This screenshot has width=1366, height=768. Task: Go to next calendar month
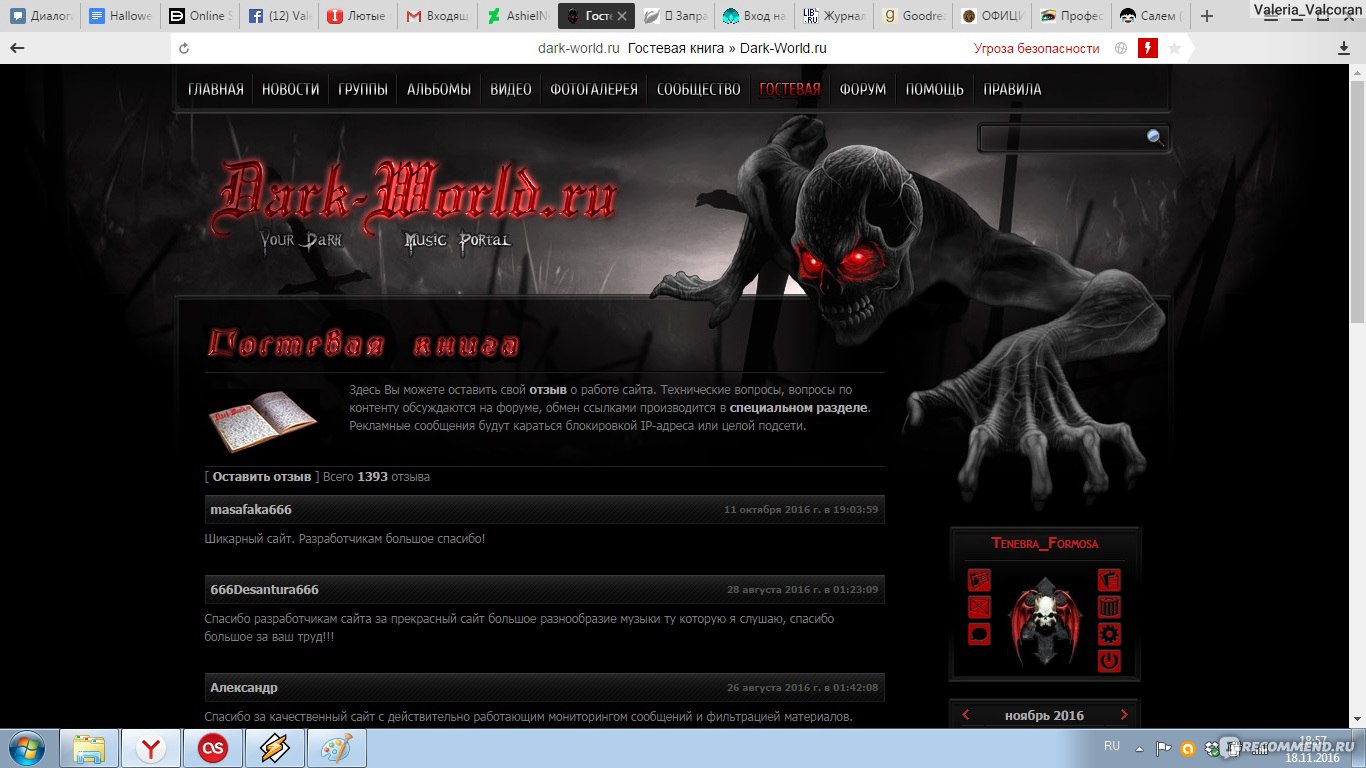[1124, 715]
